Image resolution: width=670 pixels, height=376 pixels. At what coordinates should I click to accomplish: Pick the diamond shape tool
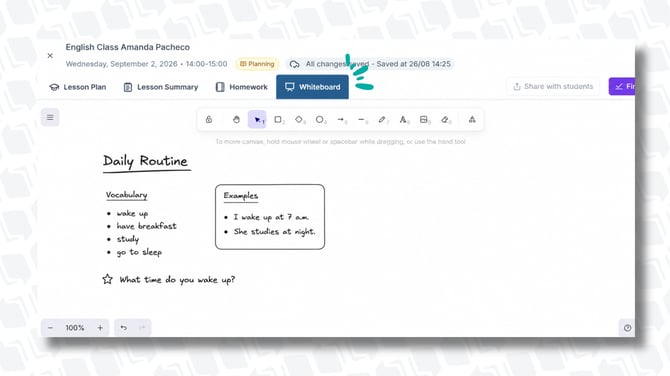point(299,120)
